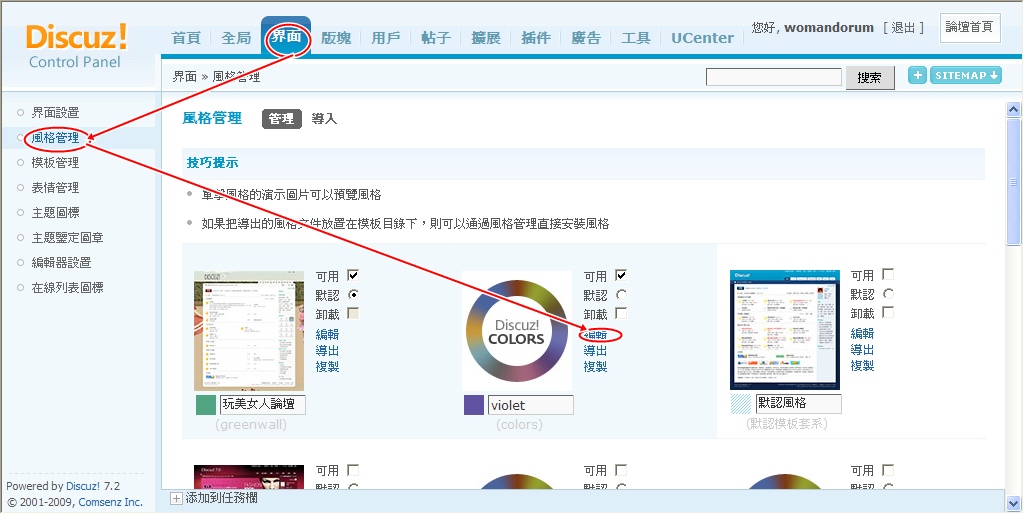1024x514 pixels.
Task: Toggle 可用 checkbox in second row, first style
Action: click(x=353, y=470)
